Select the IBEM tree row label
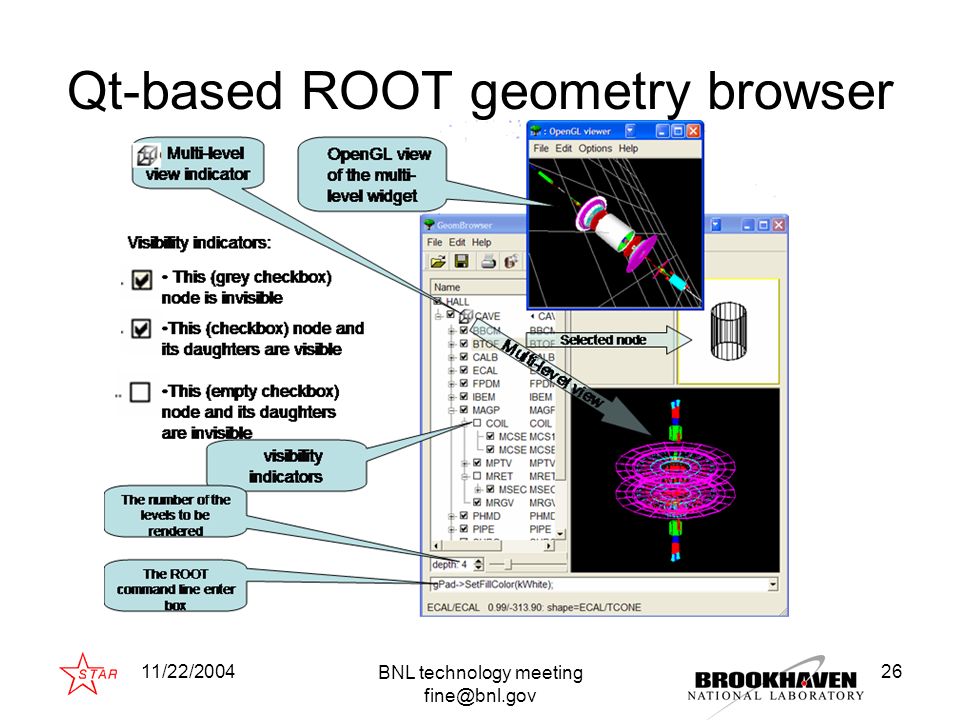Screen dimensions: 960x720 click(484, 397)
